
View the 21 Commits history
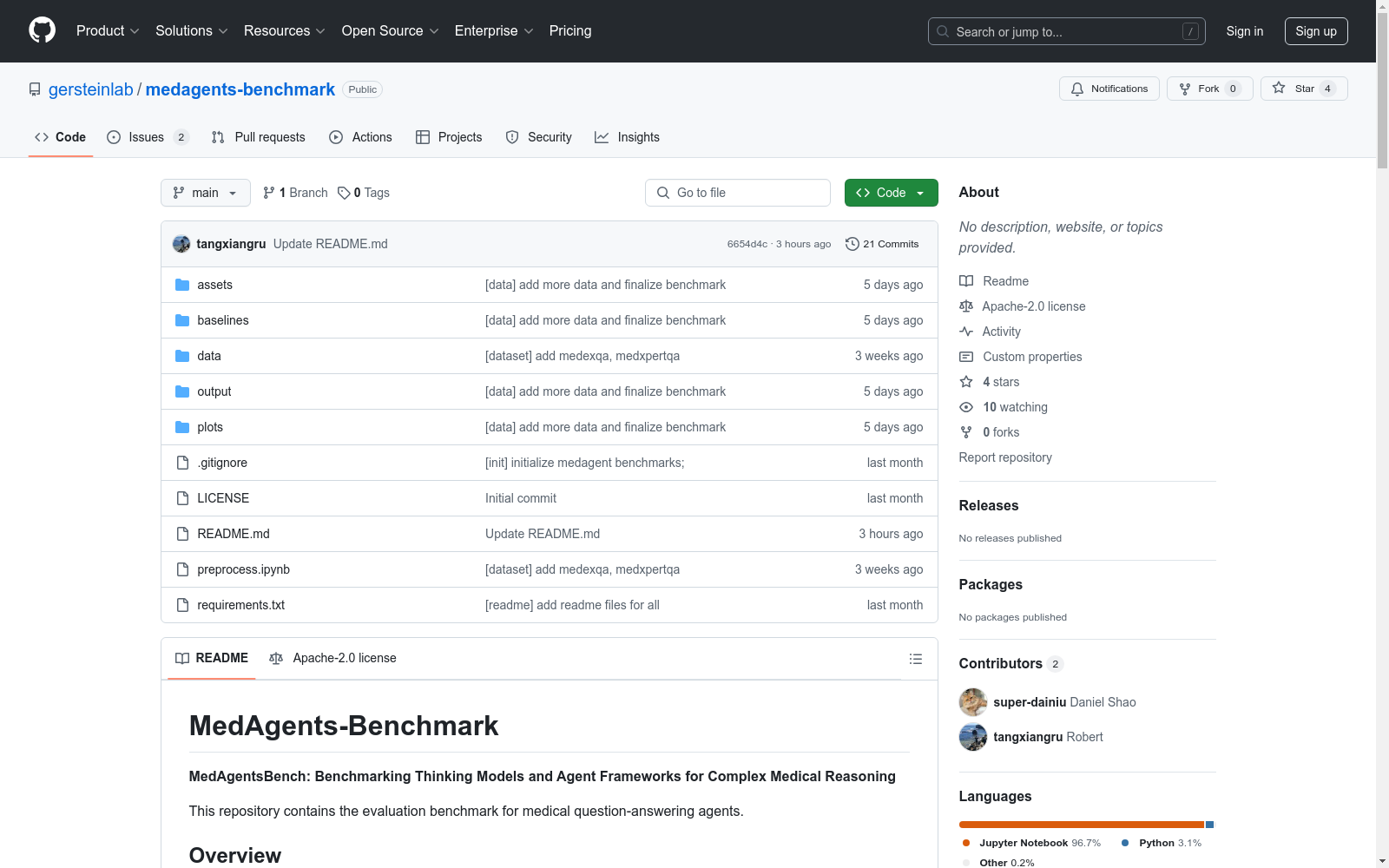tap(882, 244)
